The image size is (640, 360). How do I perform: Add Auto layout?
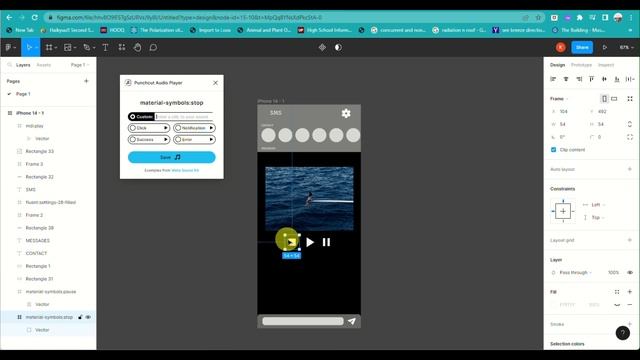(630, 169)
